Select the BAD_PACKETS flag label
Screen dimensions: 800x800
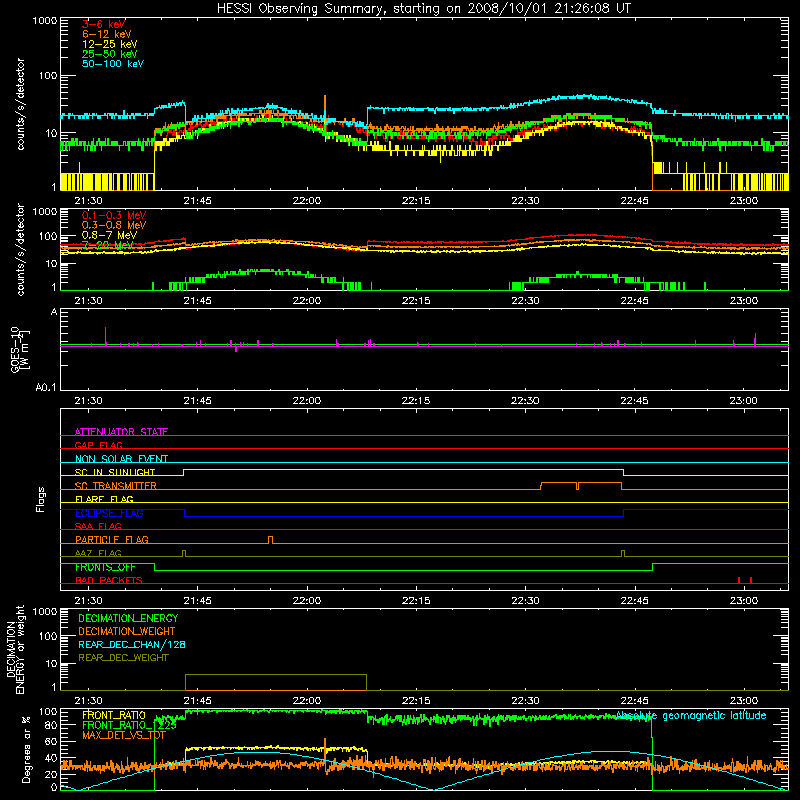[x=109, y=580]
